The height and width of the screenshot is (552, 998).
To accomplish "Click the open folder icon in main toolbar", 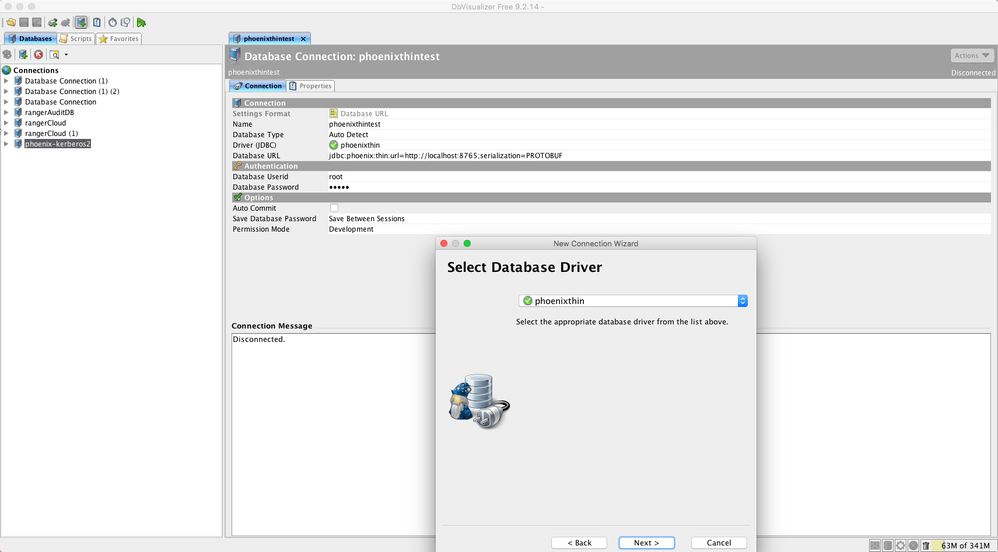I will (x=10, y=22).
